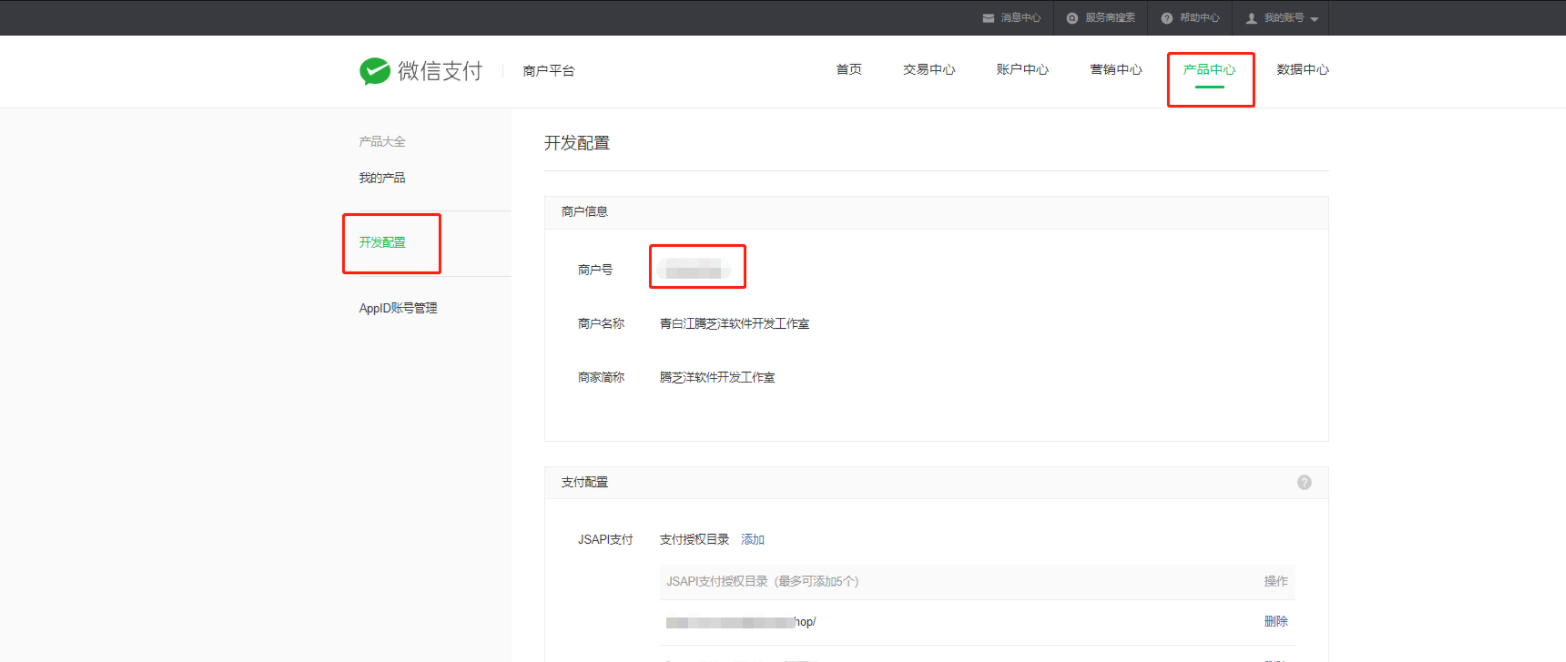Image resolution: width=1566 pixels, height=662 pixels.
Task: Click the 支付授权目录 label
Action: [x=695, y=539]
